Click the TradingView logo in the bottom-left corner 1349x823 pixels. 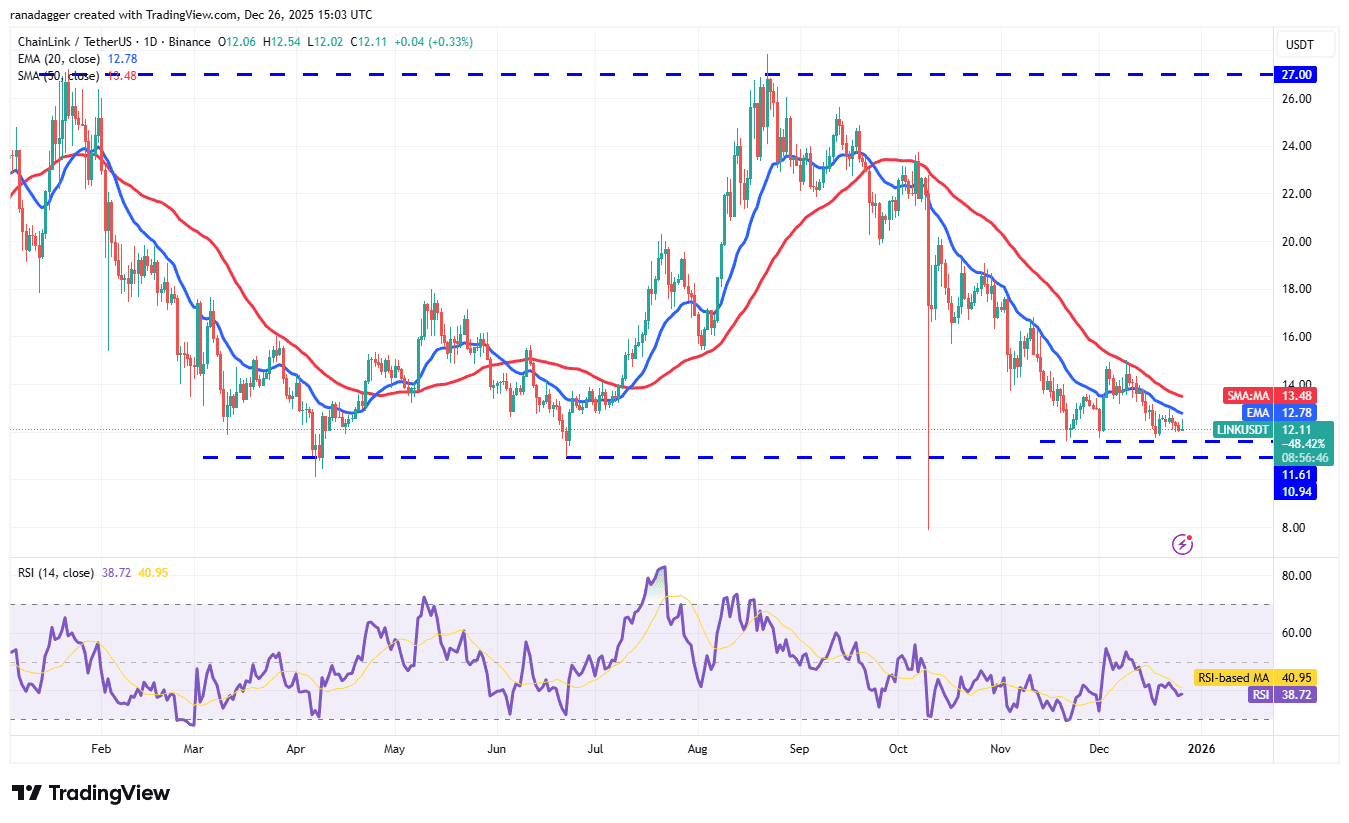click(x=88, y=793)
